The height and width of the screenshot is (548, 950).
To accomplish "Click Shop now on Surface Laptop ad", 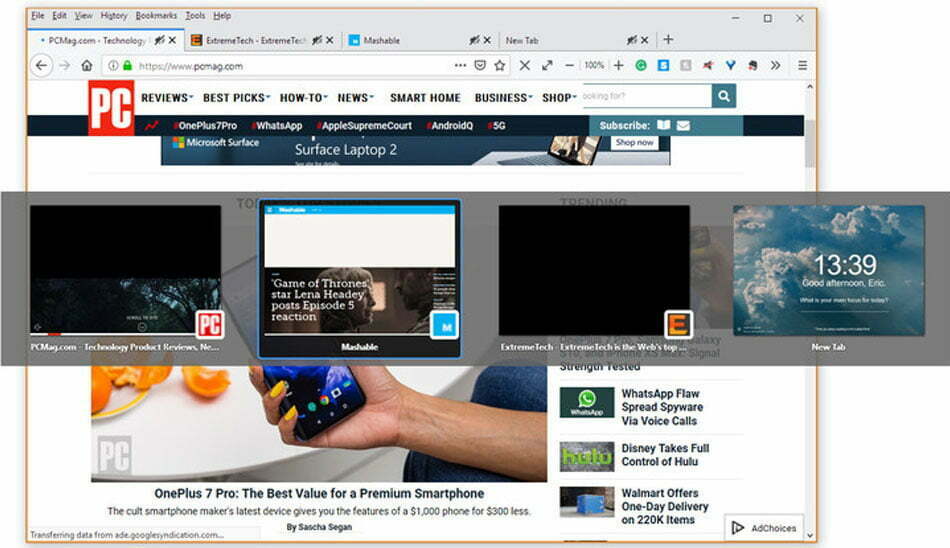I will point(634,142).
